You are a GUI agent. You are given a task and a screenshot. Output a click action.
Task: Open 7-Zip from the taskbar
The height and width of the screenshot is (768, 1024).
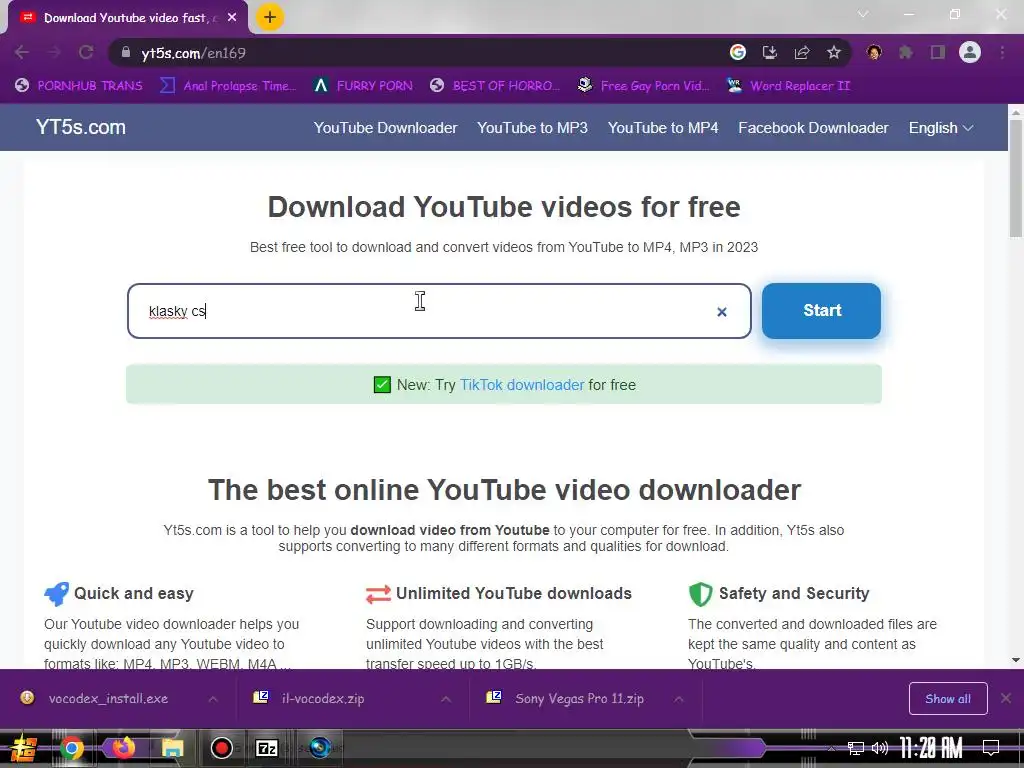click(266, 748)
